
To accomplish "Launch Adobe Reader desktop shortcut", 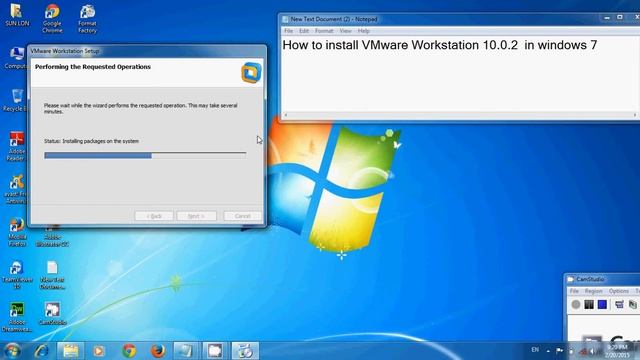I will coord(16,146).
